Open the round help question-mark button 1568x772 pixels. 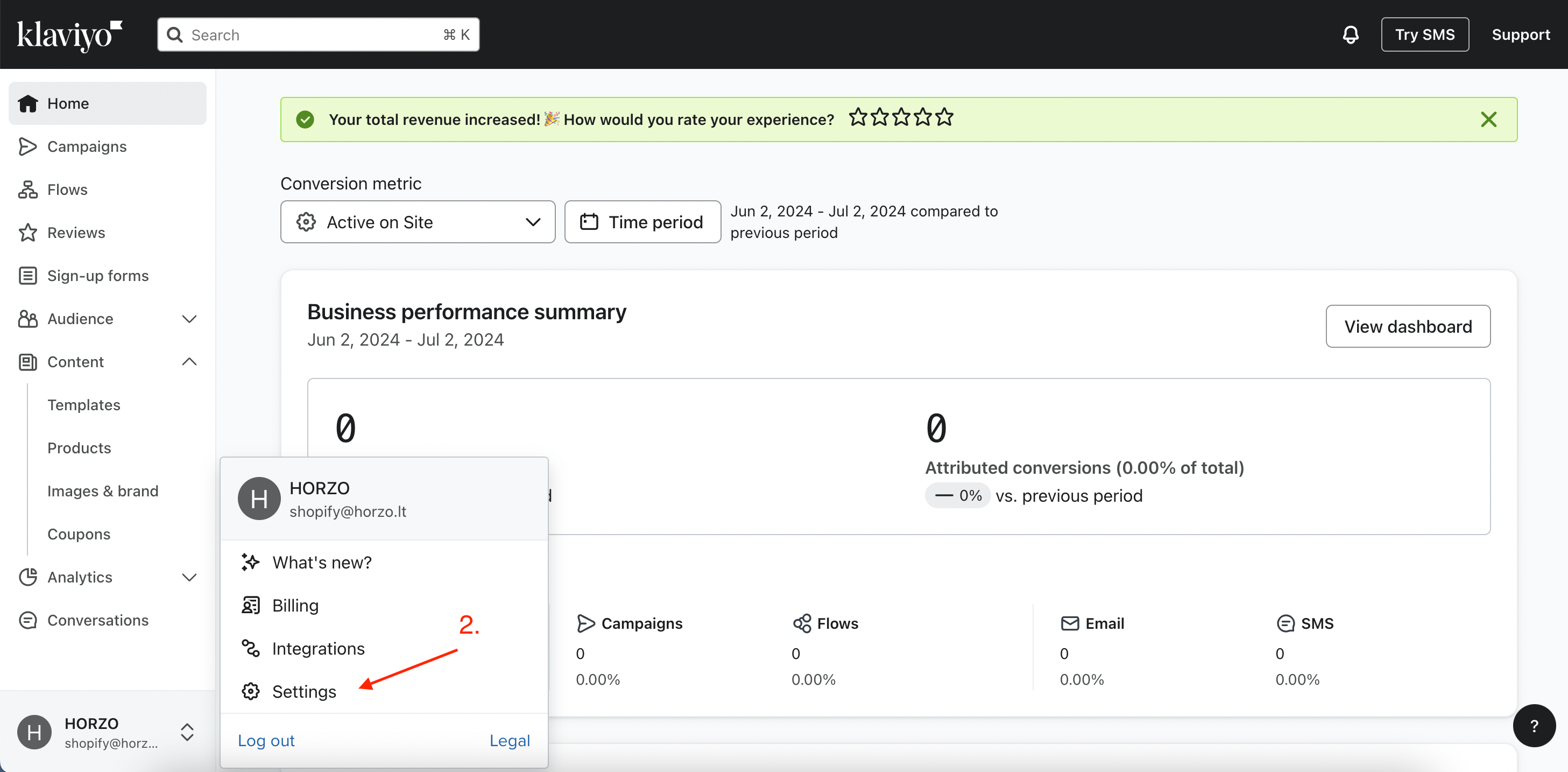click(x=1534, y=725)
